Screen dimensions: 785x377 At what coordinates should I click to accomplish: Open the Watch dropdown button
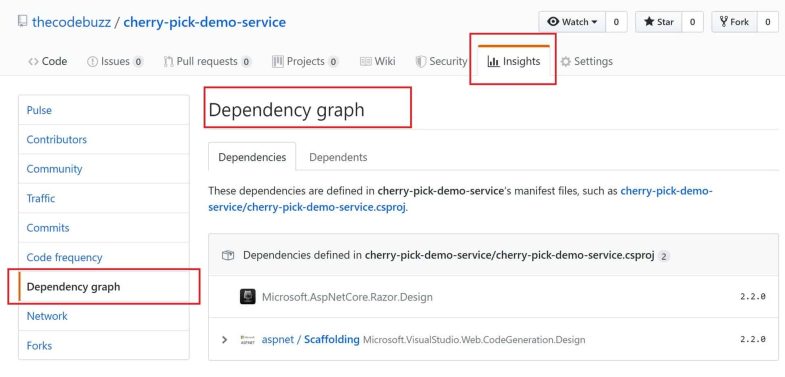click(572, 22)
